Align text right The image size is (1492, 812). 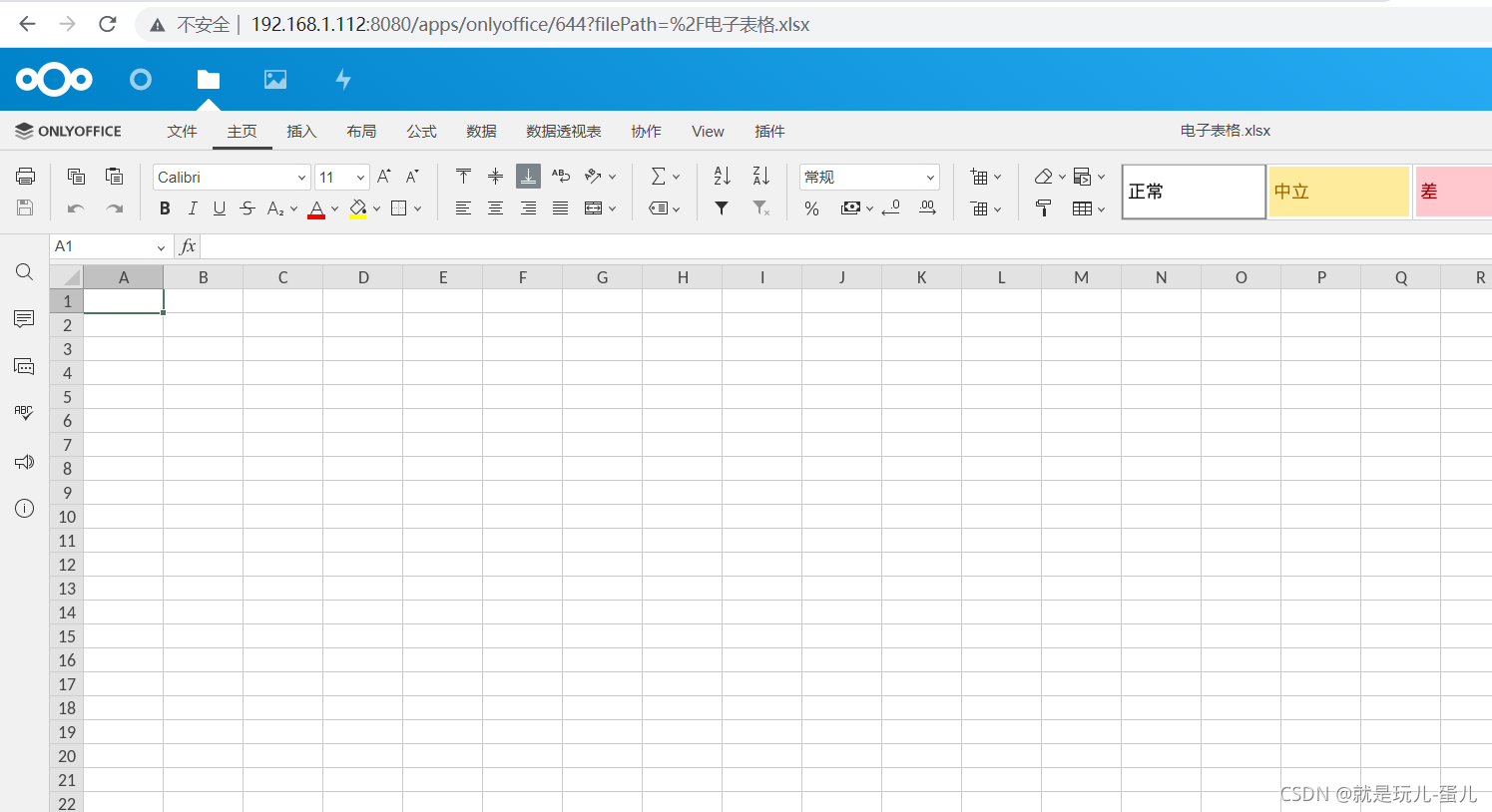[528, 208]
